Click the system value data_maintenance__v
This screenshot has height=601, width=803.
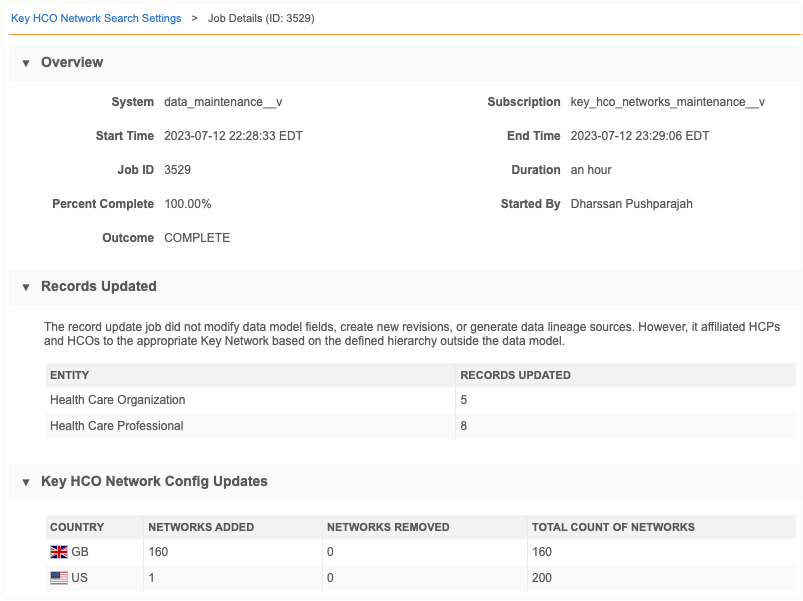pyautogui.click(x=223, y=102)
